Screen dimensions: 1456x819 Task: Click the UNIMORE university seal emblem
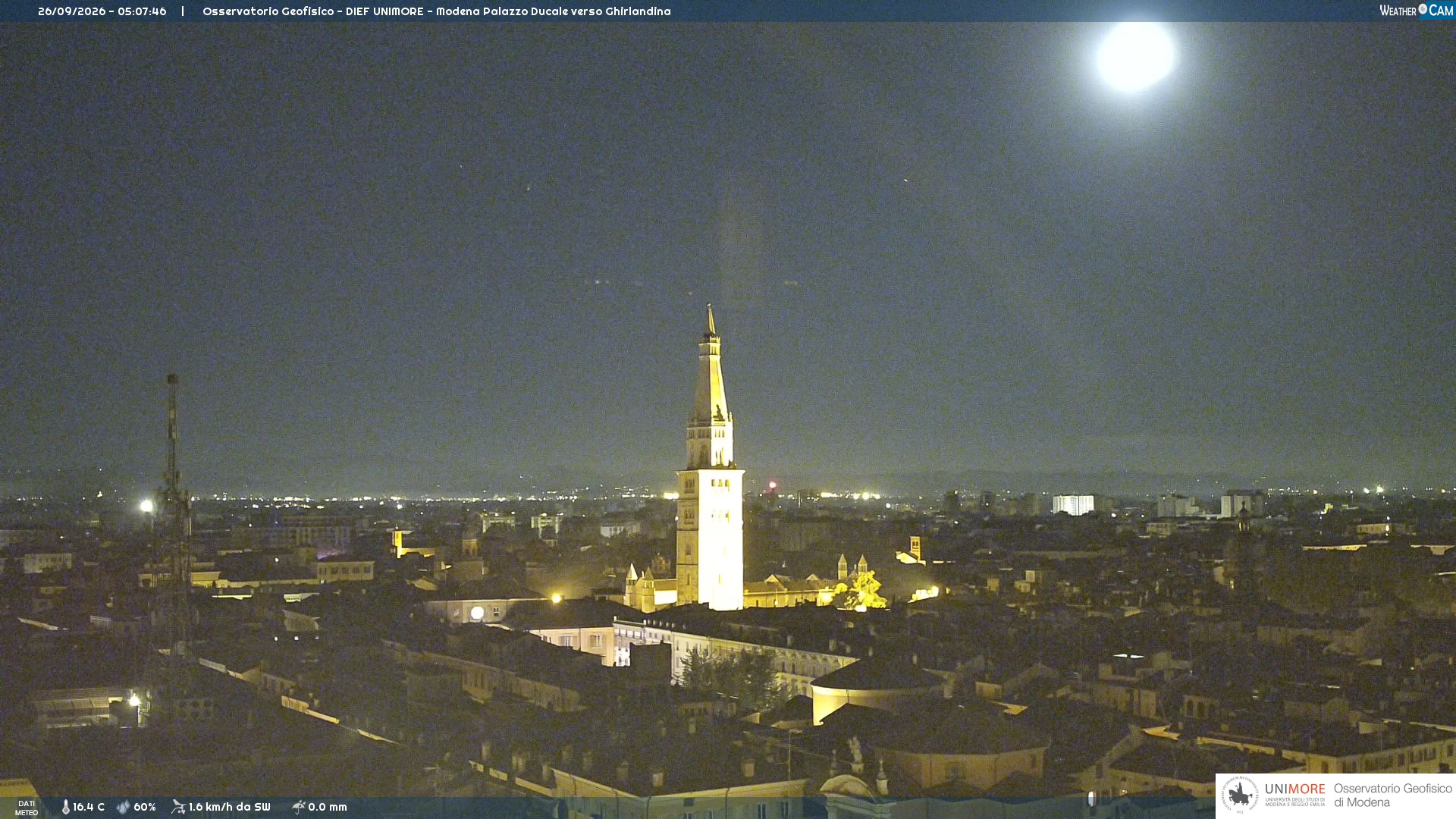click(x=1240, y=795)
